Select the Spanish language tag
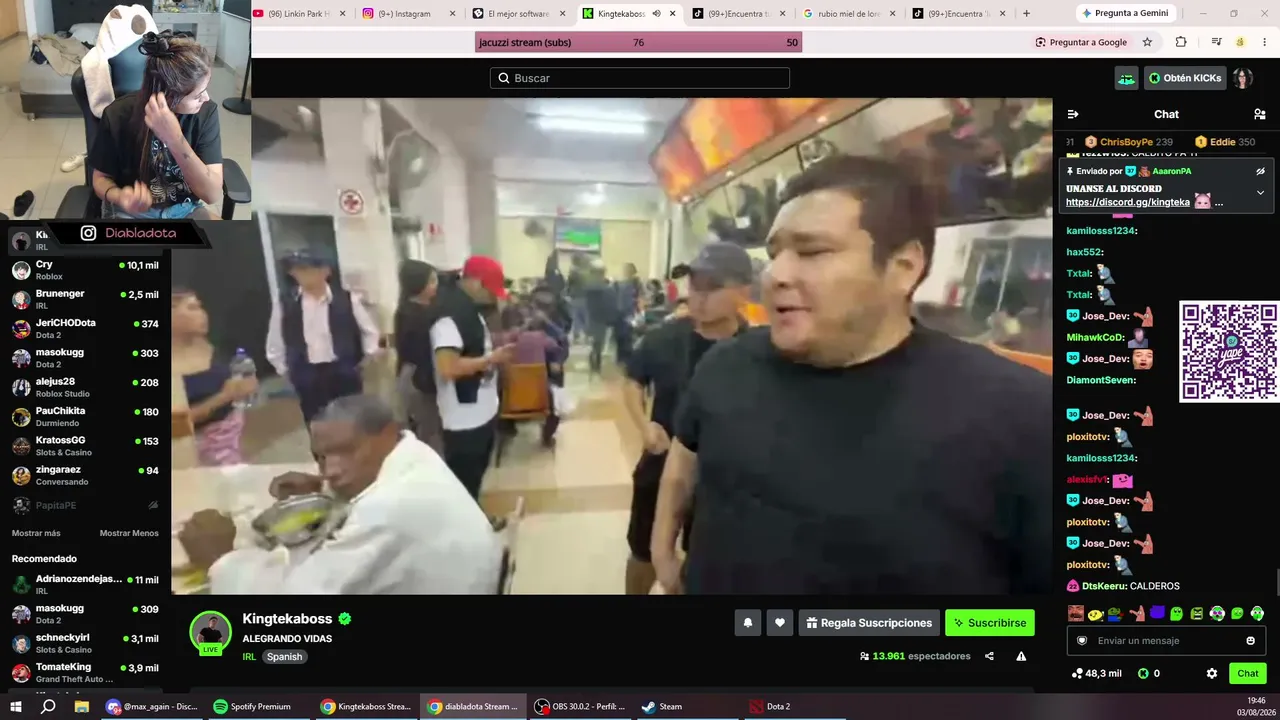This screenshot has width=1280, height=720. tap(284, 657)
